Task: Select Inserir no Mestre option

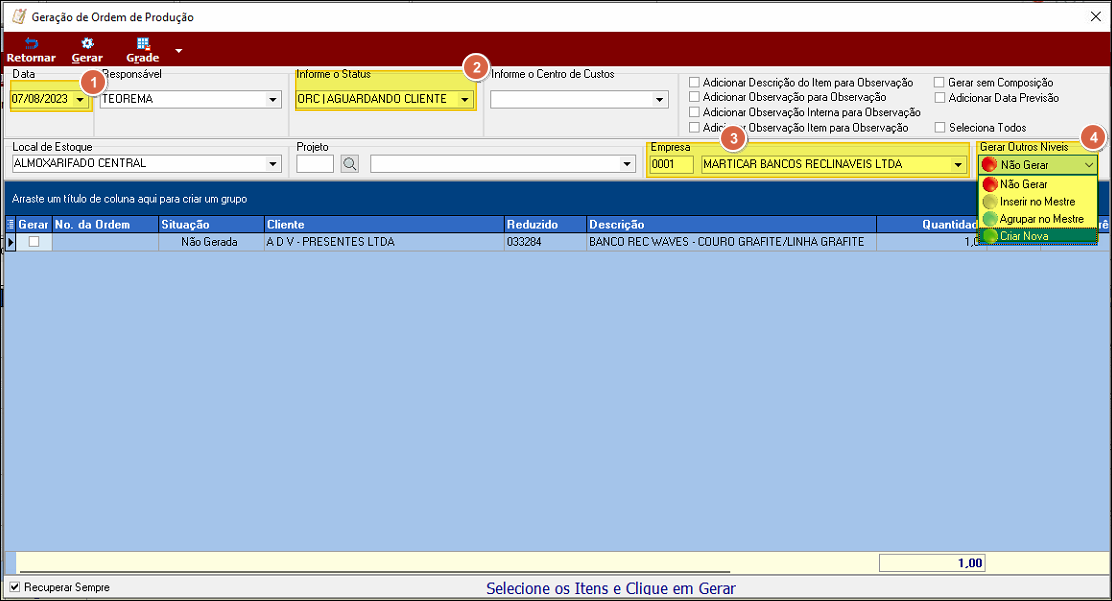Action: [x=1038, y=202]
